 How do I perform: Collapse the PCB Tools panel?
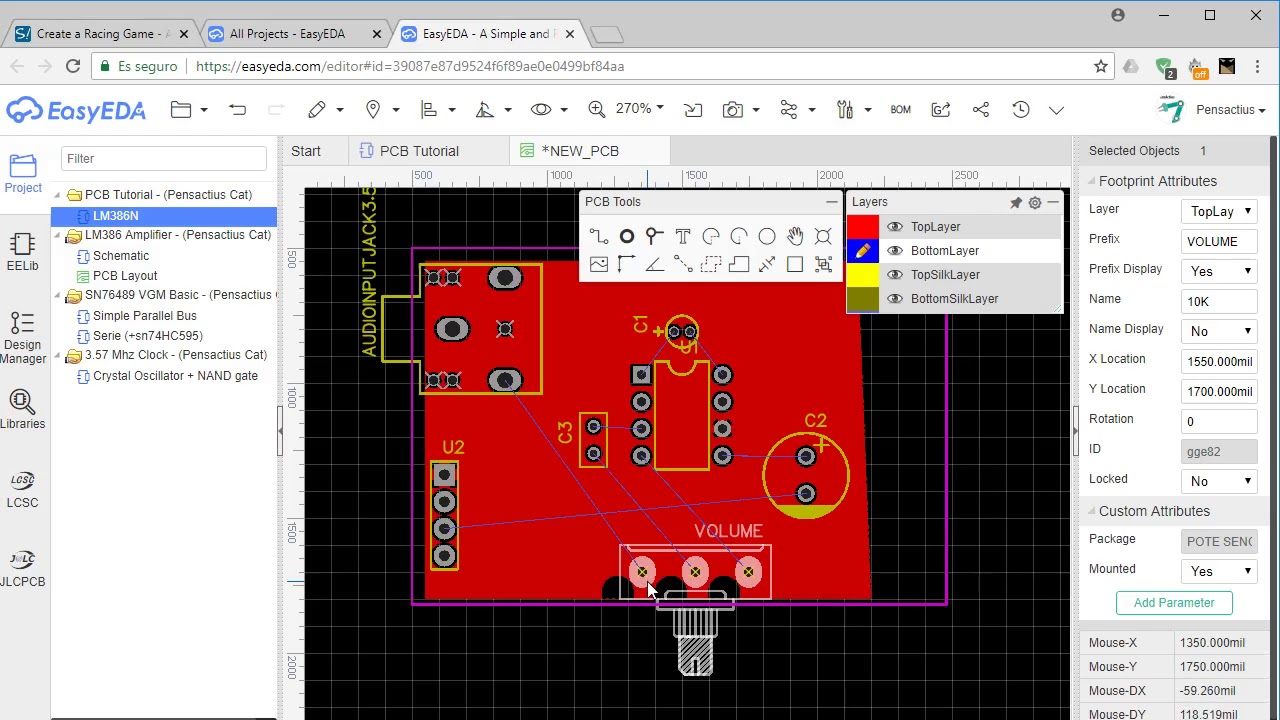click(831, 202)
